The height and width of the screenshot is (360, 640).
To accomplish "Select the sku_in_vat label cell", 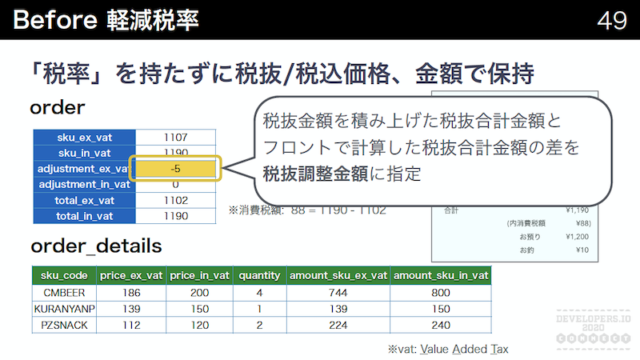I will coord(84,153).
